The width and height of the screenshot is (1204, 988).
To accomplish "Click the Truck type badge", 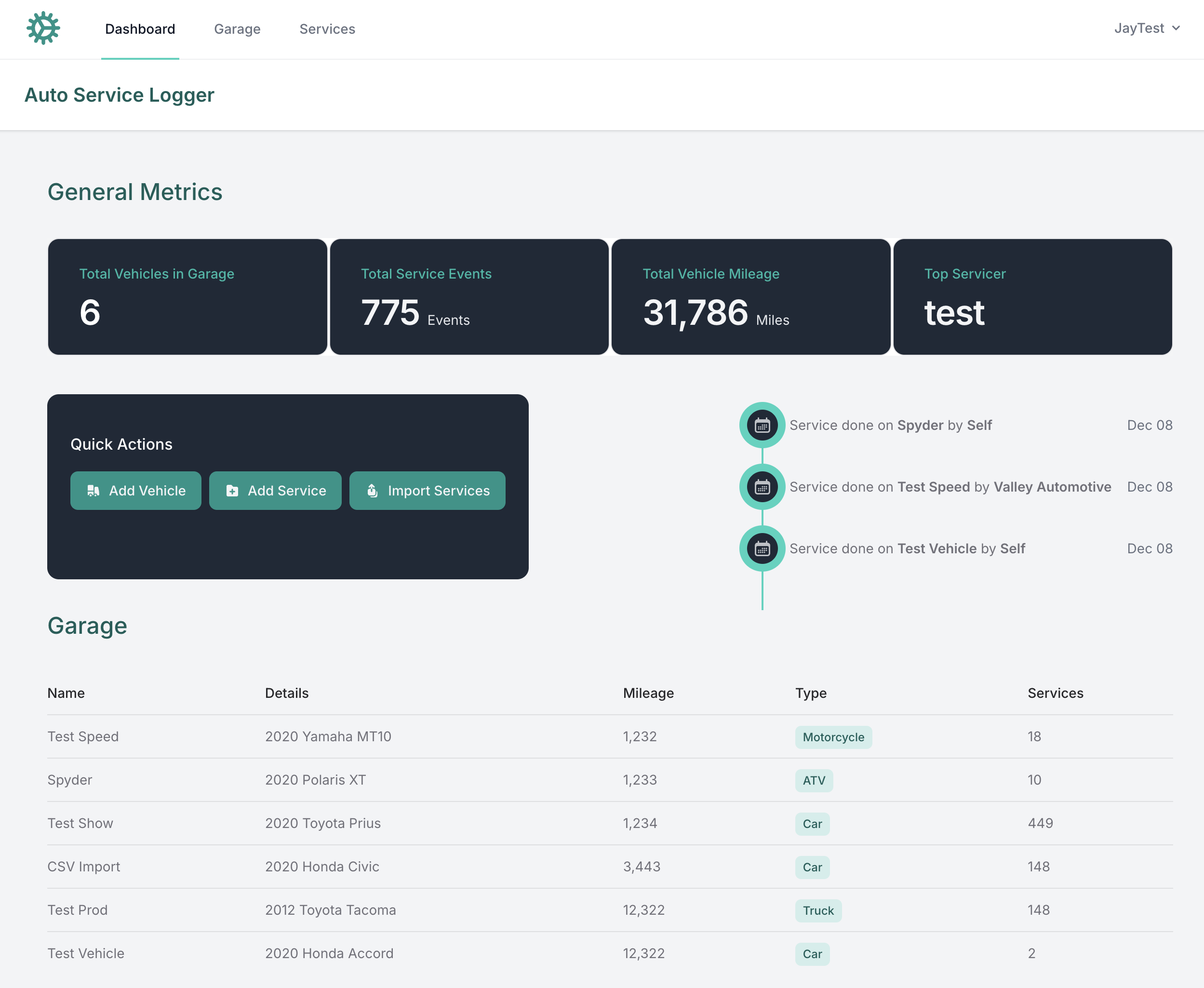I will point(817,910).
